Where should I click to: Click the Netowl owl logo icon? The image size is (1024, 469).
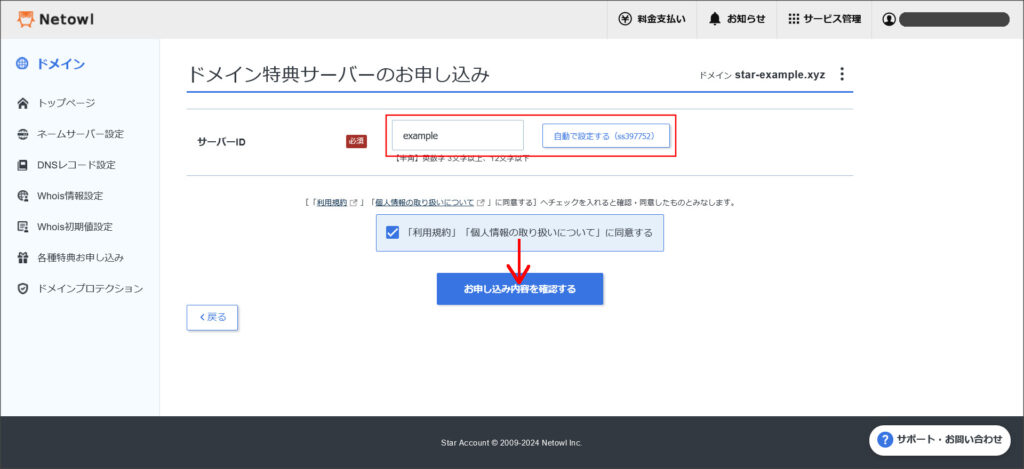click(x=25, y=20)
